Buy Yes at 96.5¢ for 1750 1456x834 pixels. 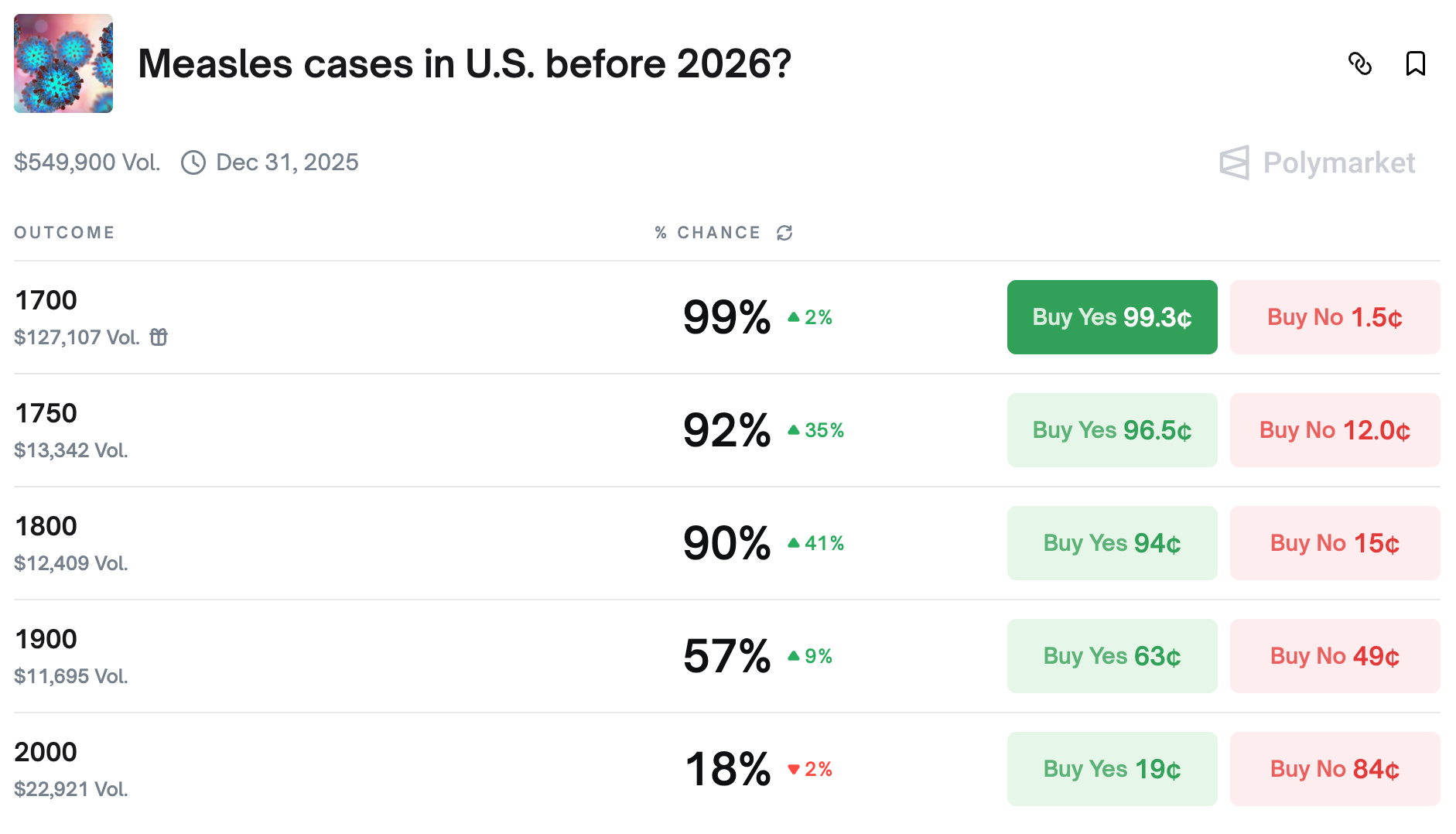(1112, 430)
